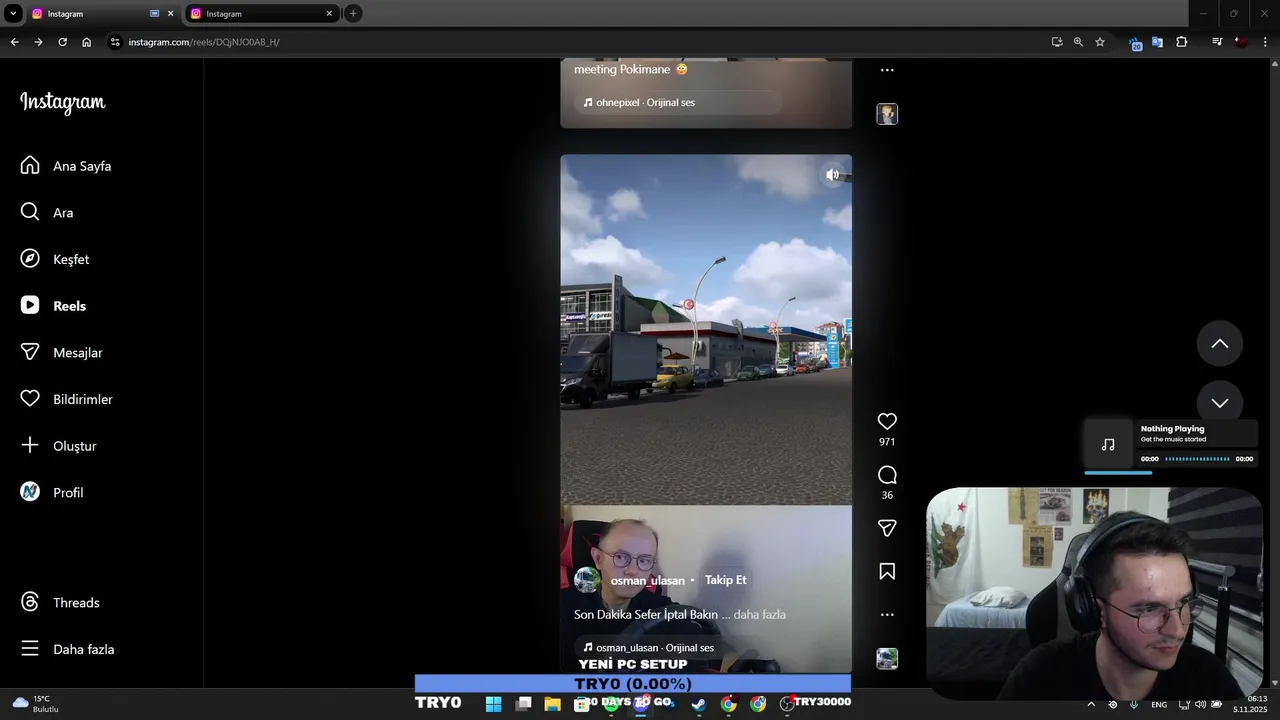Open volume control in system tray
Screen dimensions: 1280x720
click(1200, 704)
